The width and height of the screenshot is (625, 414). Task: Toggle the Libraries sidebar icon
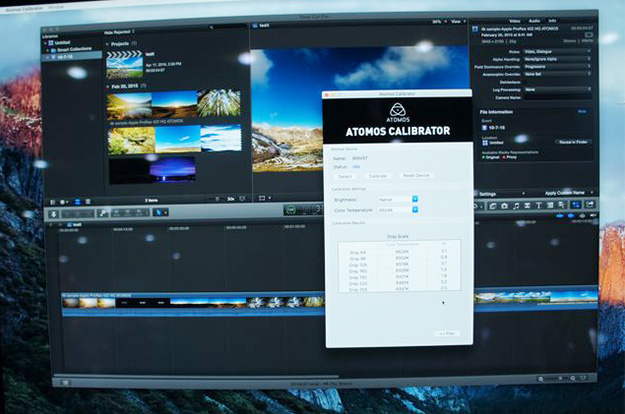52,202
